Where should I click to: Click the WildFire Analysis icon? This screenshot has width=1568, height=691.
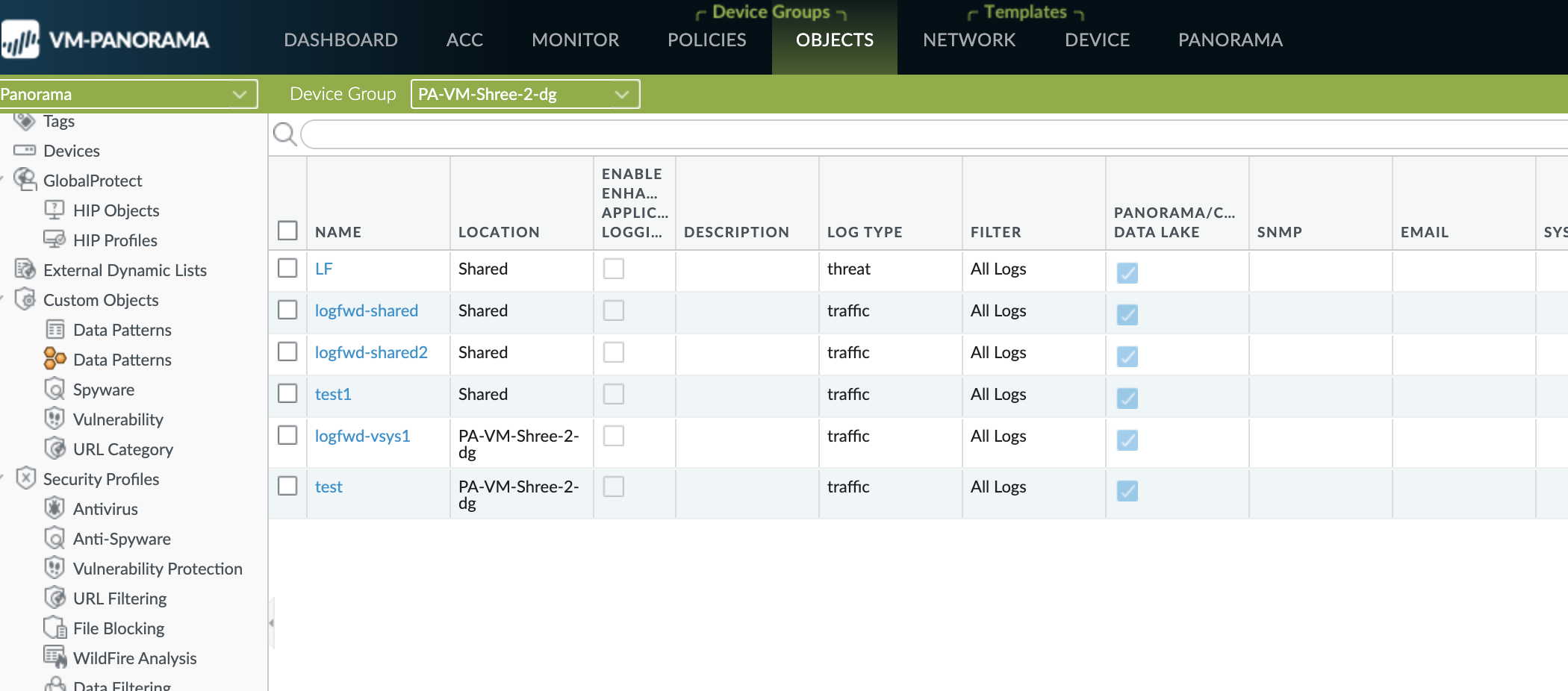(55, 657)
